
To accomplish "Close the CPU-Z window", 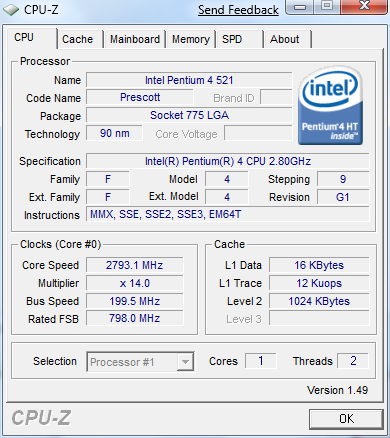I will click(x=364, y=6).
